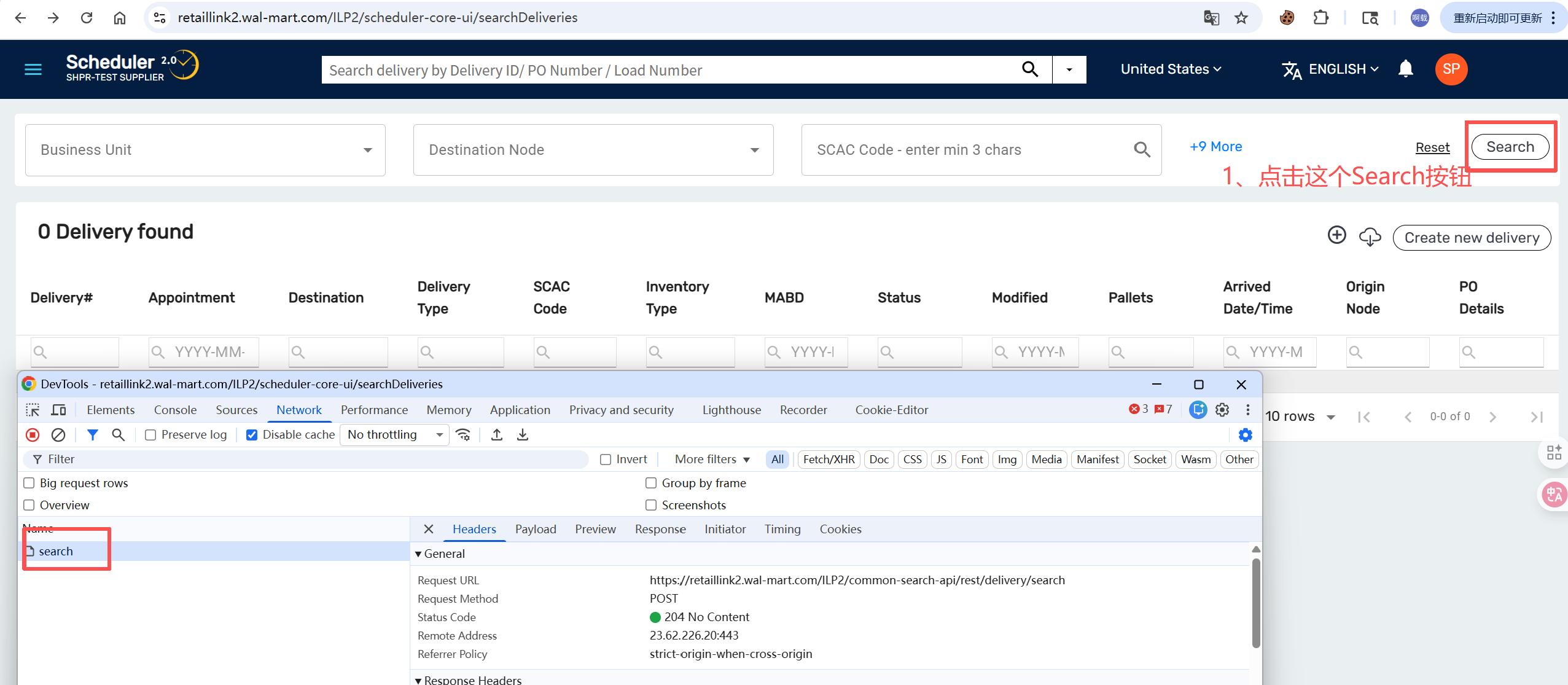Select the search request in Name list

pyautogui.click(x=213, y=551)
